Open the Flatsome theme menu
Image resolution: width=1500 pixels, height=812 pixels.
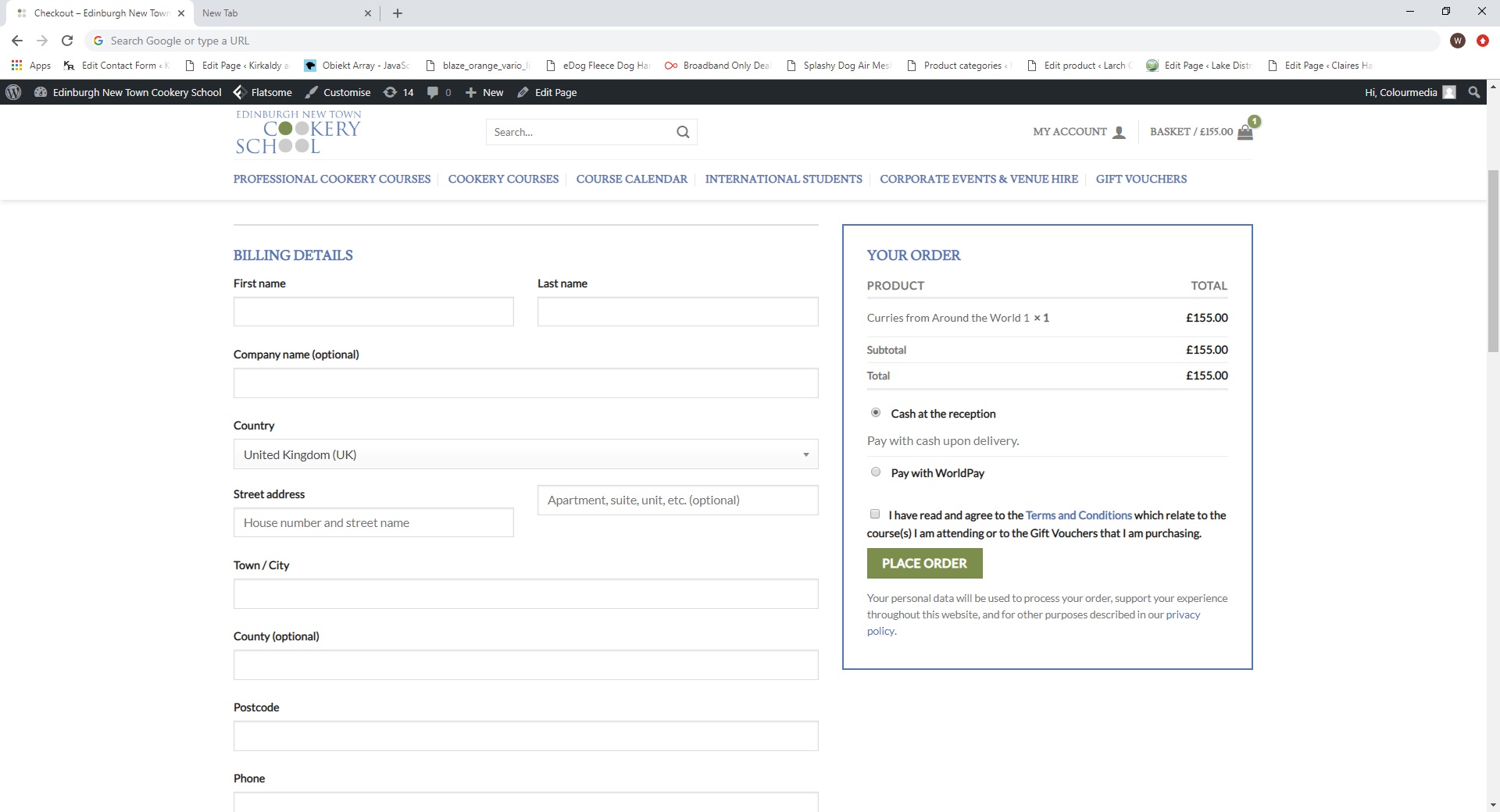[262, 92]
